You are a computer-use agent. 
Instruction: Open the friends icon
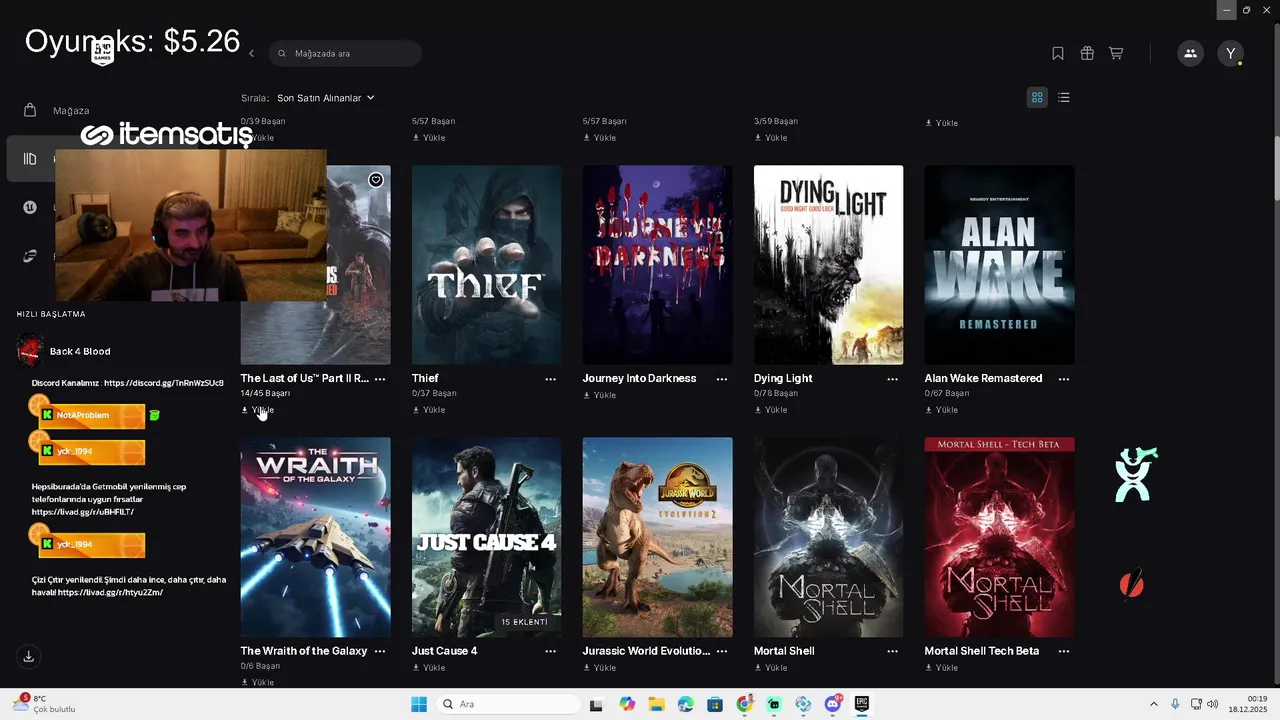pos(1190,53)
